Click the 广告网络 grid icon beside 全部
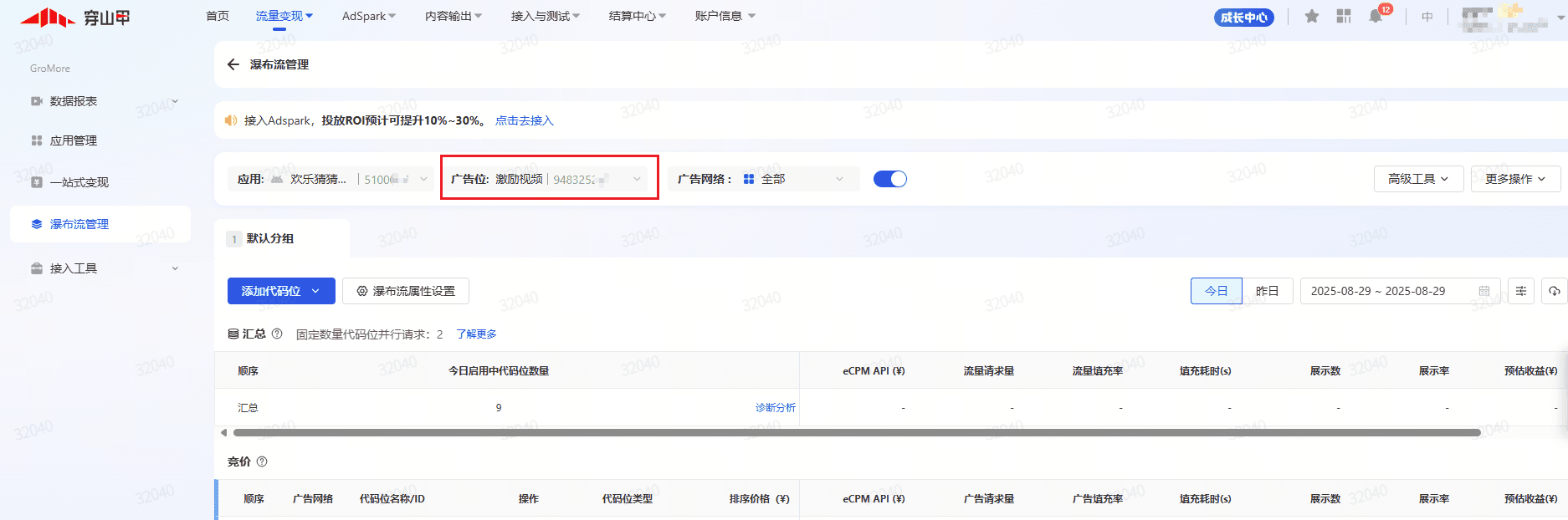Viewport: 1568px width, 520px height. click(x=749, y=179)
